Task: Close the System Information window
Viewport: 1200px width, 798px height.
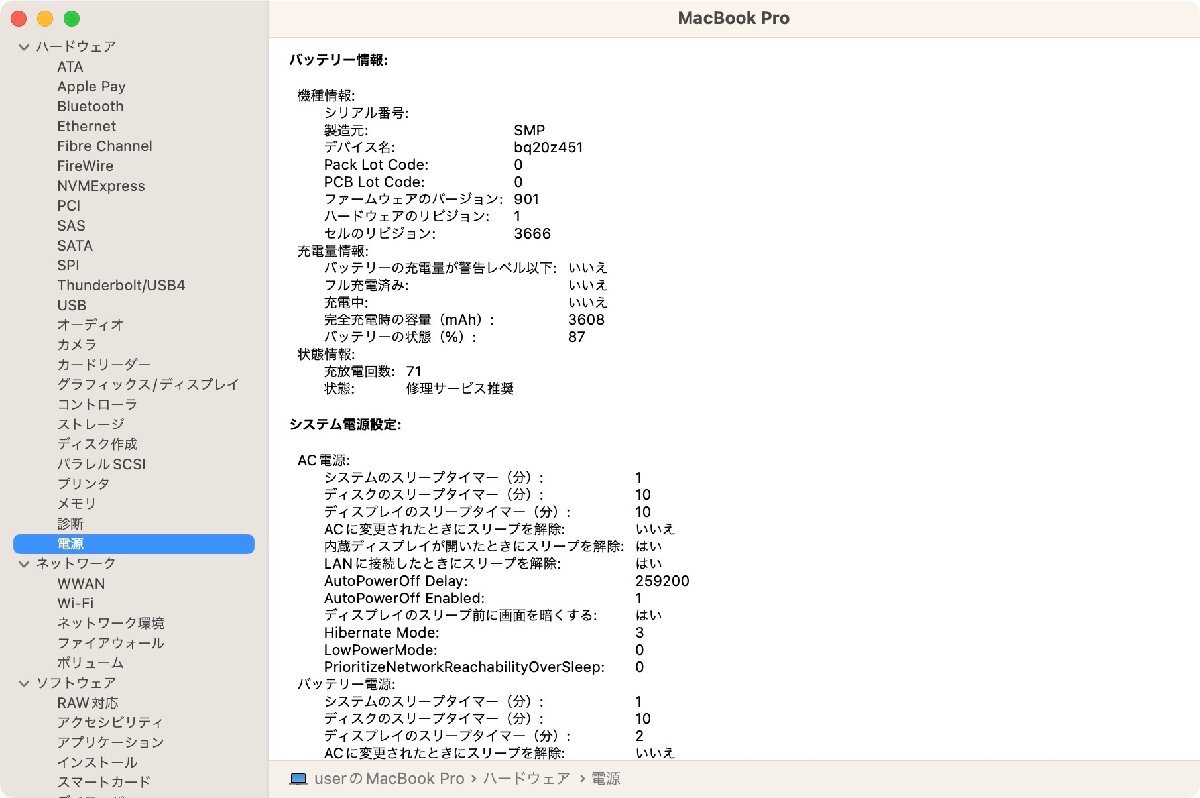Action: 18,19
